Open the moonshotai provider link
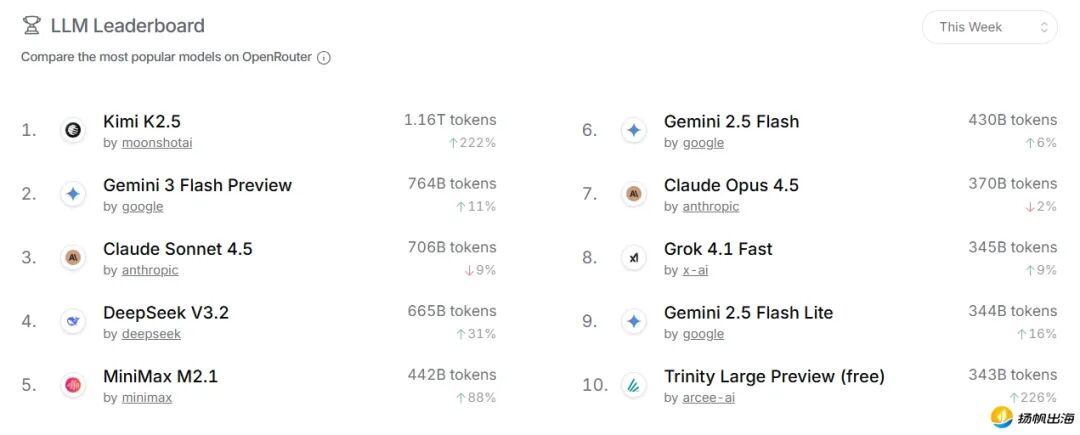1080x435 pixels. point(157,143)
